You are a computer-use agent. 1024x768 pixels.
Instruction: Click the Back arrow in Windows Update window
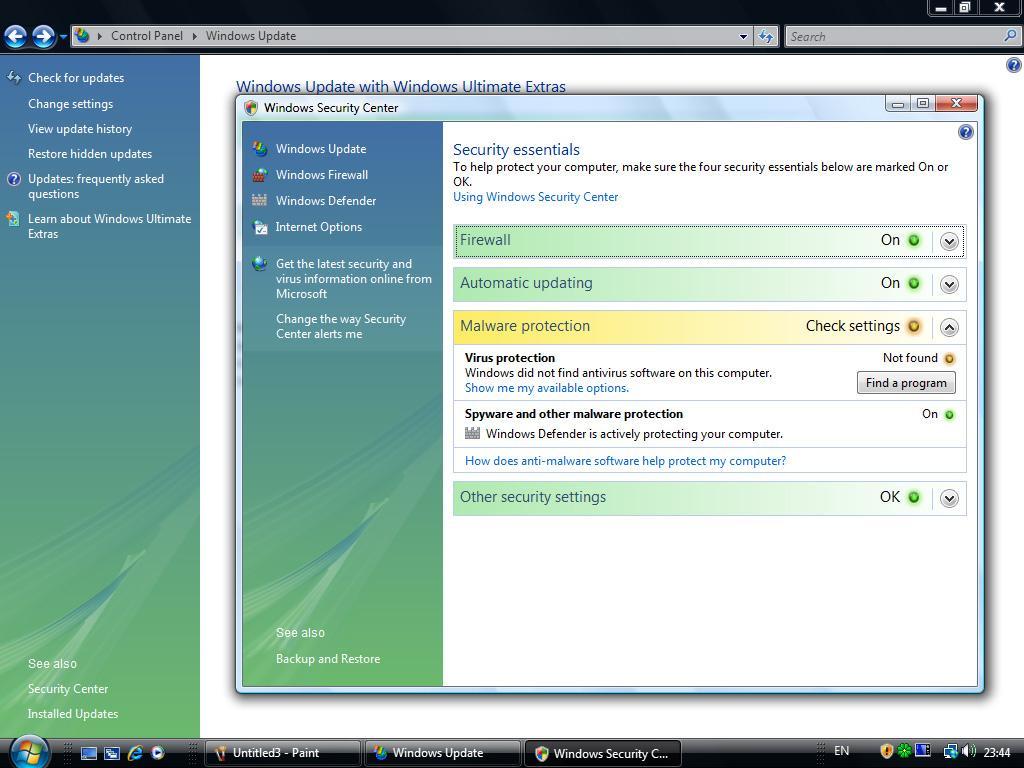click(15, 36)
